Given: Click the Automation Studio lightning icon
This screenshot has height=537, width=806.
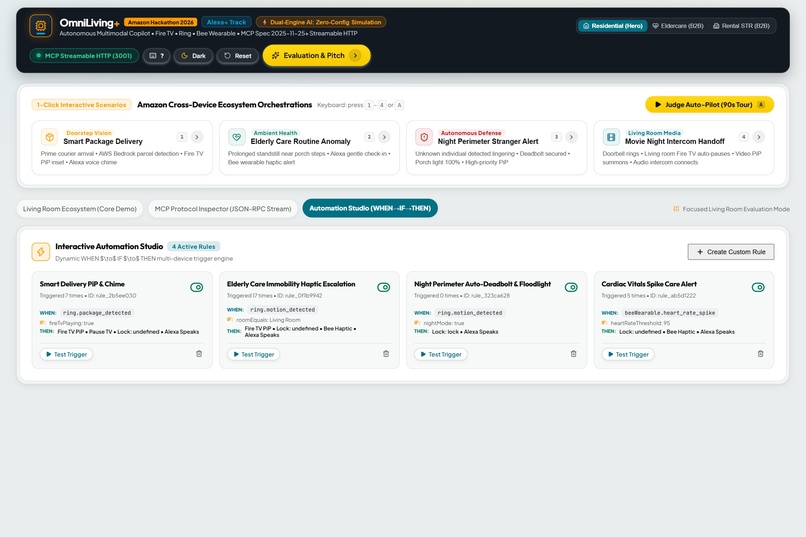Looking at the screenshot, I should [41, 252].
